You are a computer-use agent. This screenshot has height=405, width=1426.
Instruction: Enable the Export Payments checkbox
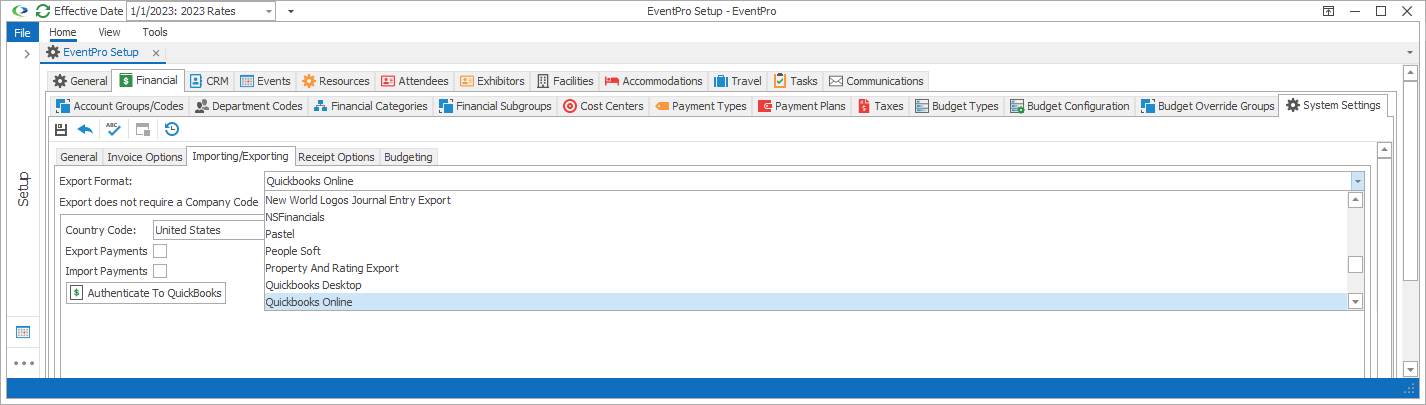(160, 251)
